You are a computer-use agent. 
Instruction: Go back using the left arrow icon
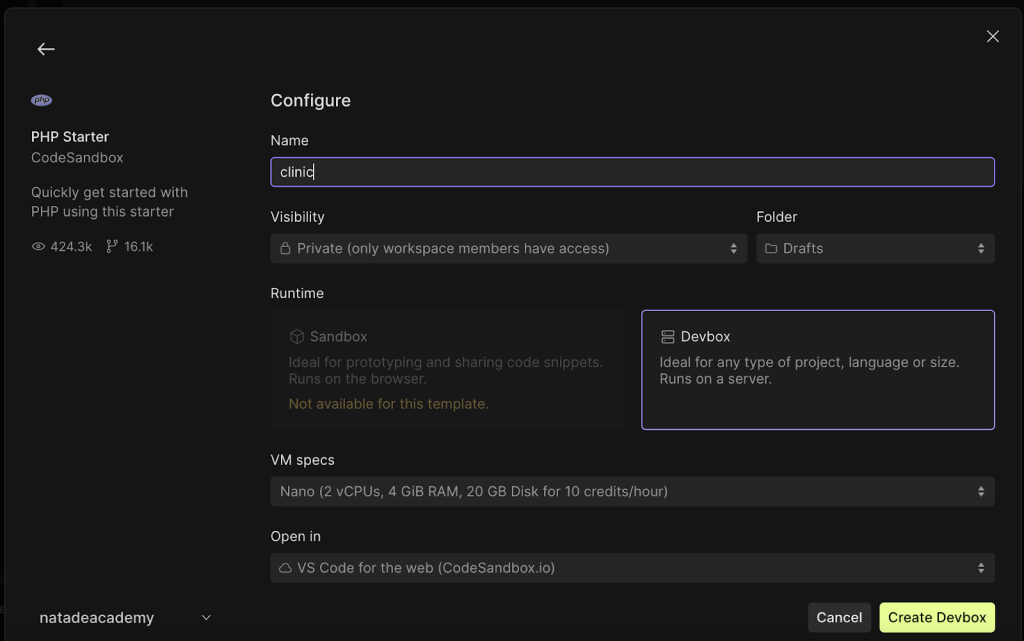tap(46, 49)
